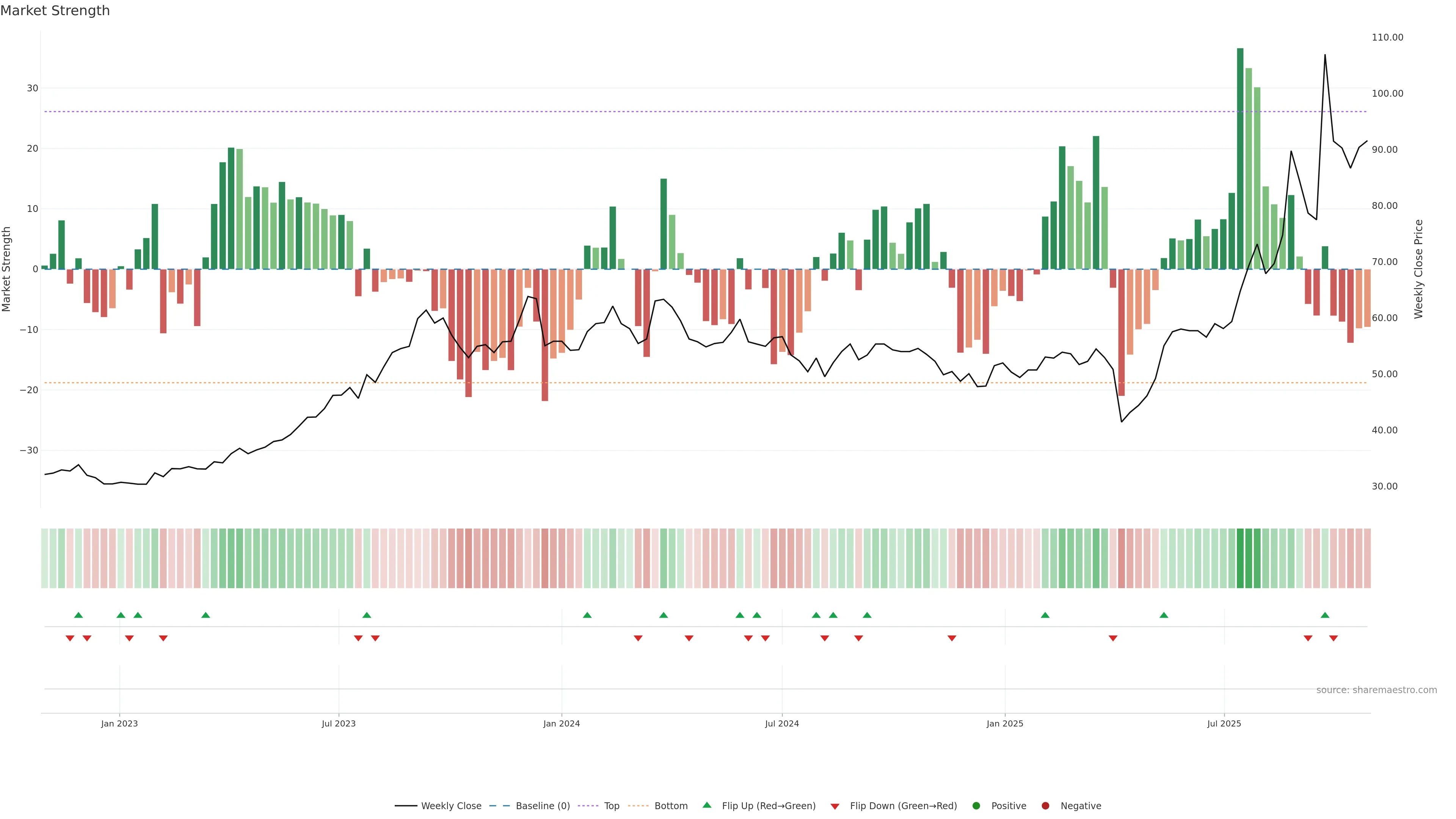Screen dimensions: 1456x819
Task: Click the red Negative circle legend icon
Action: 1045,806
